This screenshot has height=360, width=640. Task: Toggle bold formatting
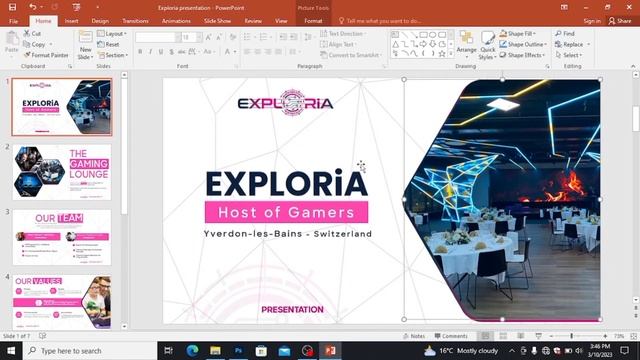pyautogui.click(x=140, y=52)
